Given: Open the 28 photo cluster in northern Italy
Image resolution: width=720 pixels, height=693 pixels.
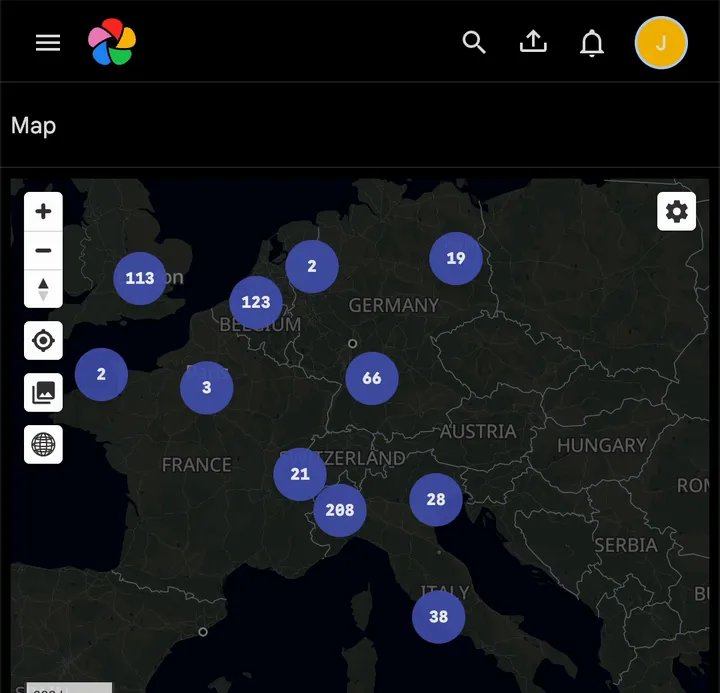Looking at the screenshot, I should coord(436,499).
